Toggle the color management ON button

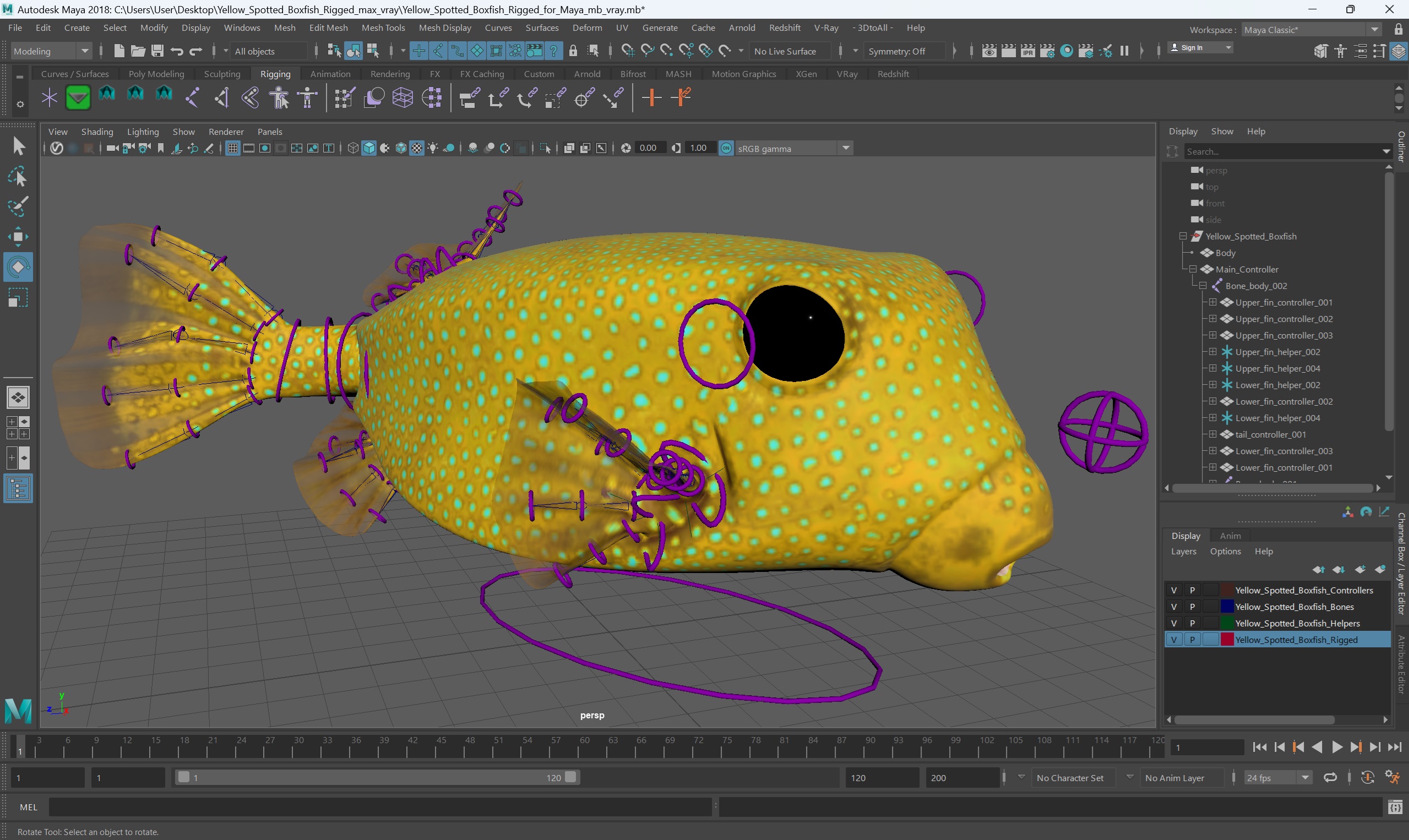tap(726, 148)
